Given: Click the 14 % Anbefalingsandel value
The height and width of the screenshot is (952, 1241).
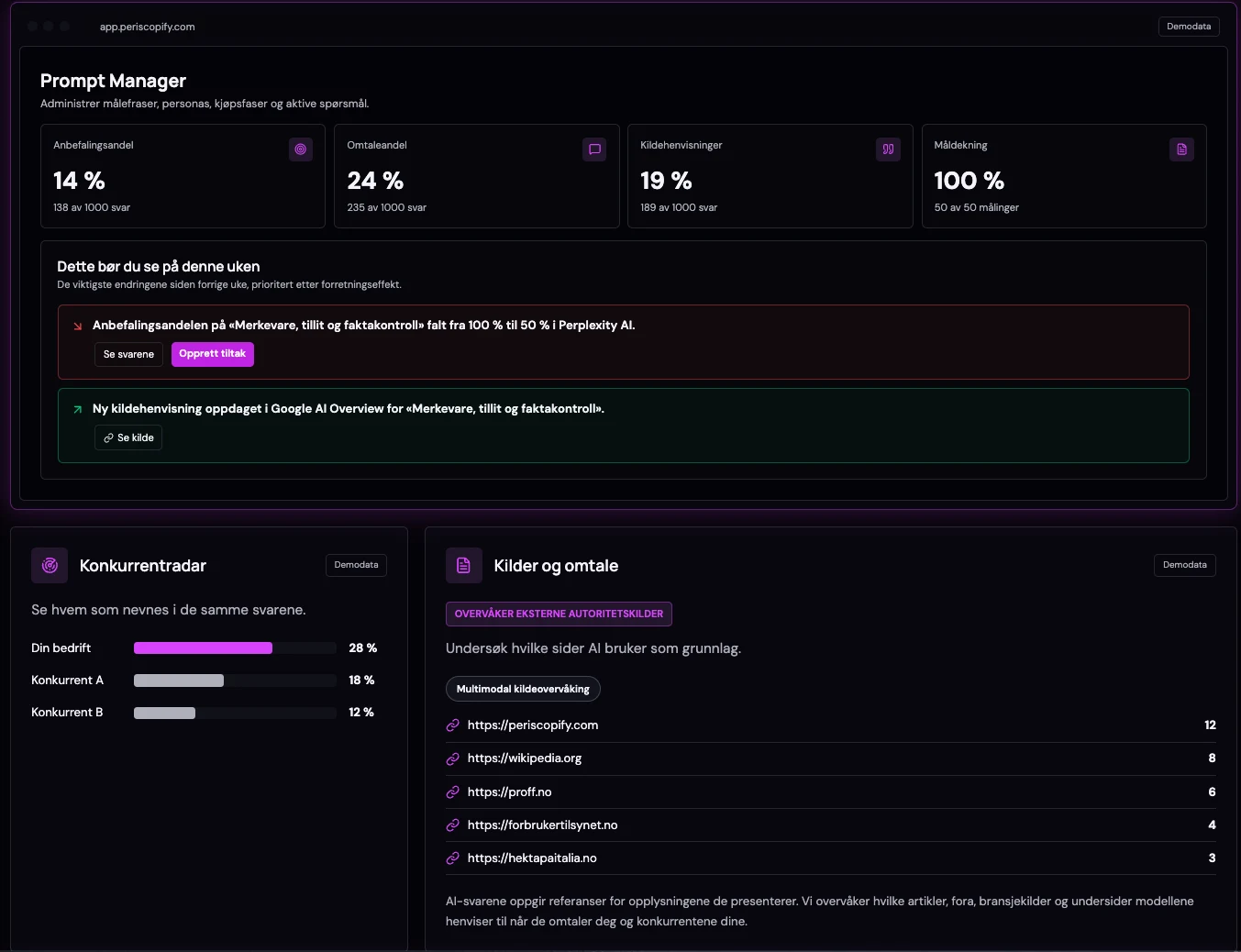Looking at the screenshot, I should (80, 181).
